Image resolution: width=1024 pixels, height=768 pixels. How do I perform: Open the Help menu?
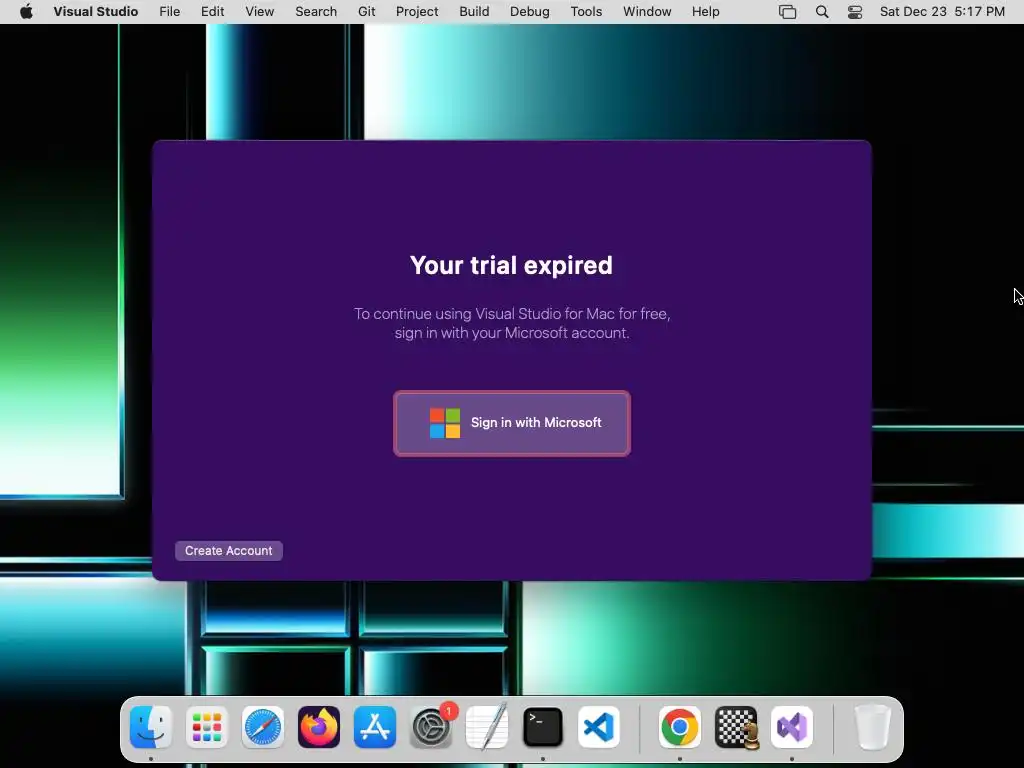click(706, 12)
